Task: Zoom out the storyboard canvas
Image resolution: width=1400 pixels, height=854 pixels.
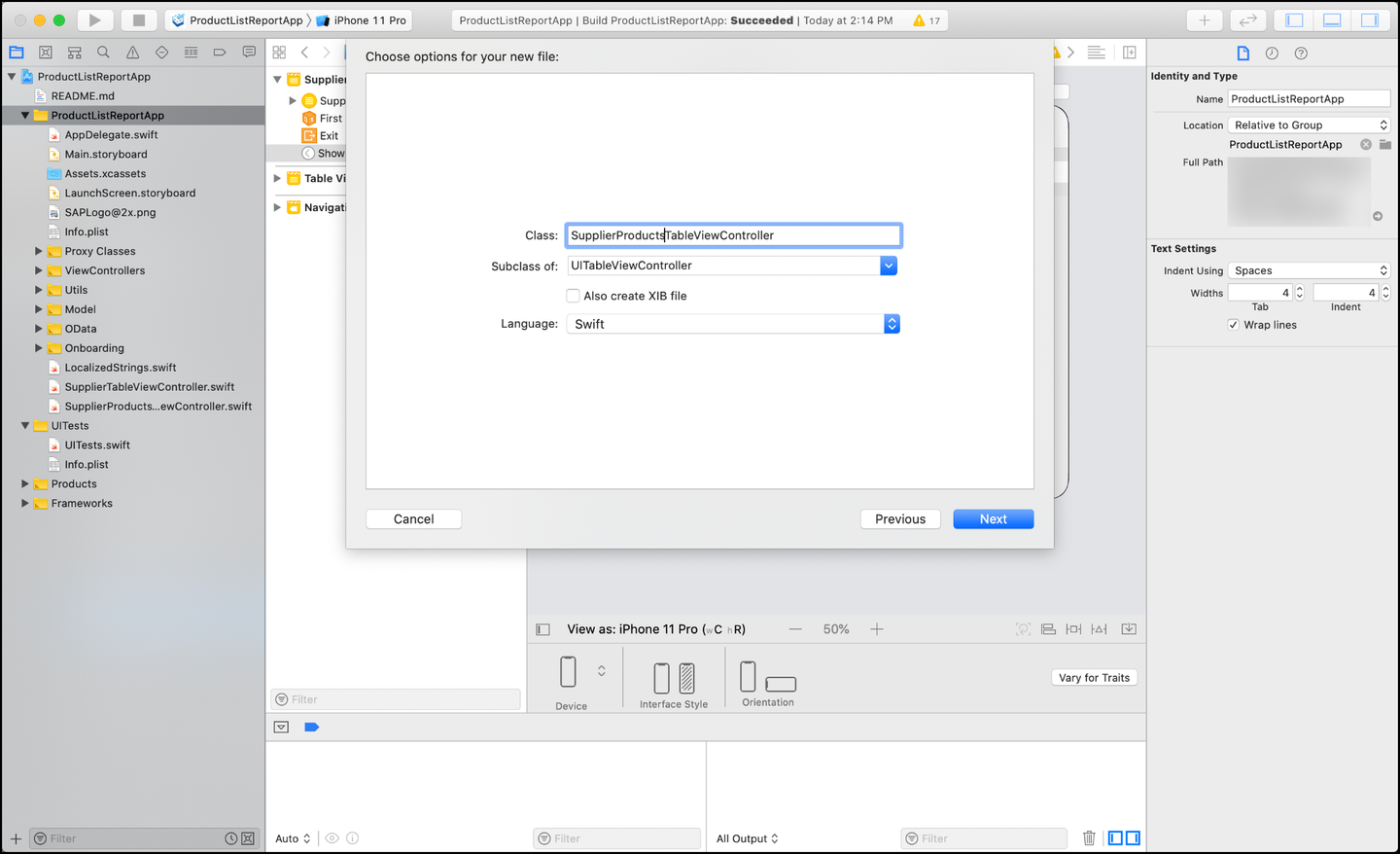Action: pyautogui.click(x=795, y=629)
